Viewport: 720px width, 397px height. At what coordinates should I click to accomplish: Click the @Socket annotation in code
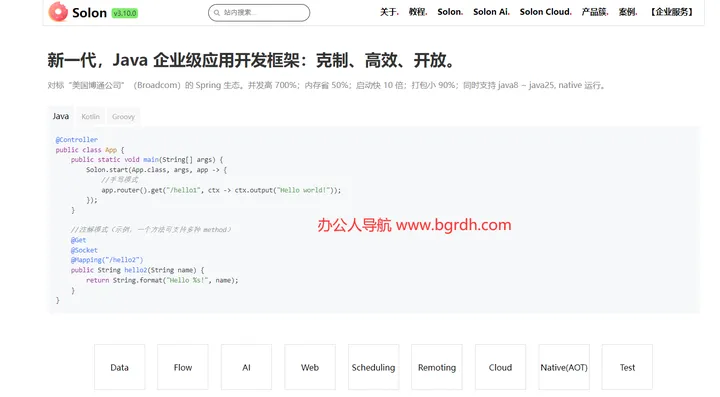point(84,250)
